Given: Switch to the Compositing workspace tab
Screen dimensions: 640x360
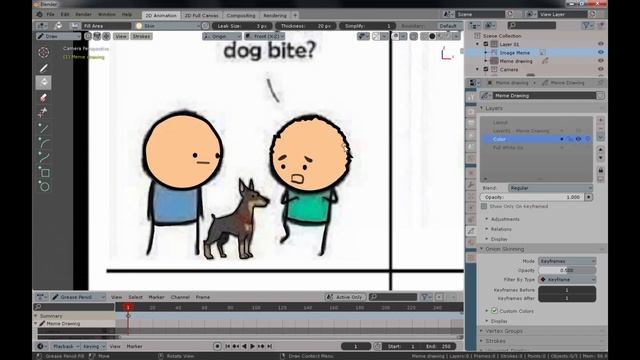Looking at the screenshot, I should pyautogui.click(x=241, y=16).
